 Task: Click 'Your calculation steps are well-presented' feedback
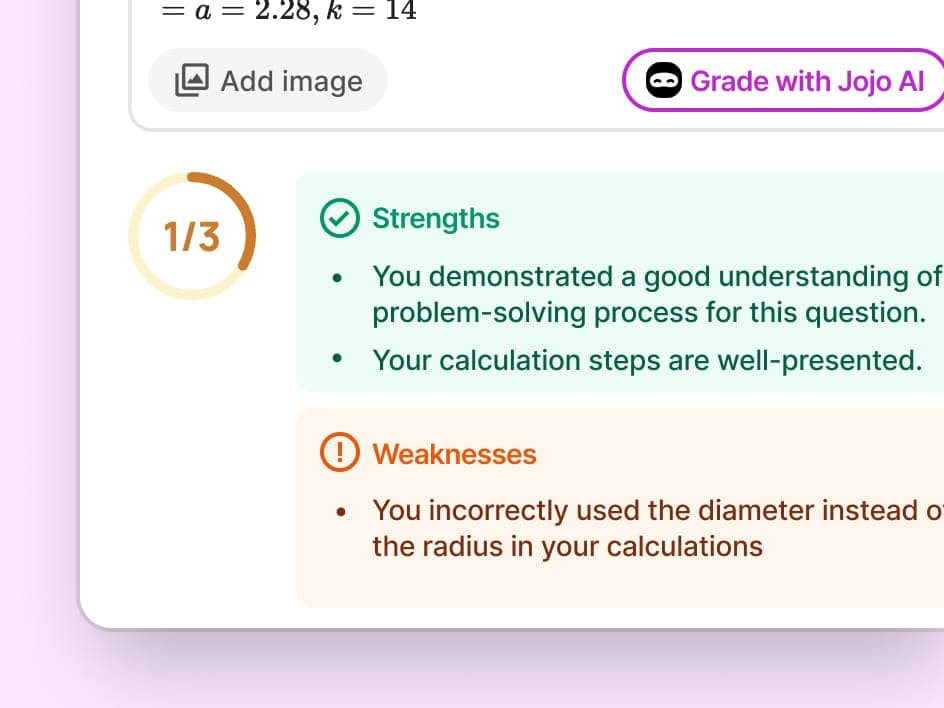647,360
